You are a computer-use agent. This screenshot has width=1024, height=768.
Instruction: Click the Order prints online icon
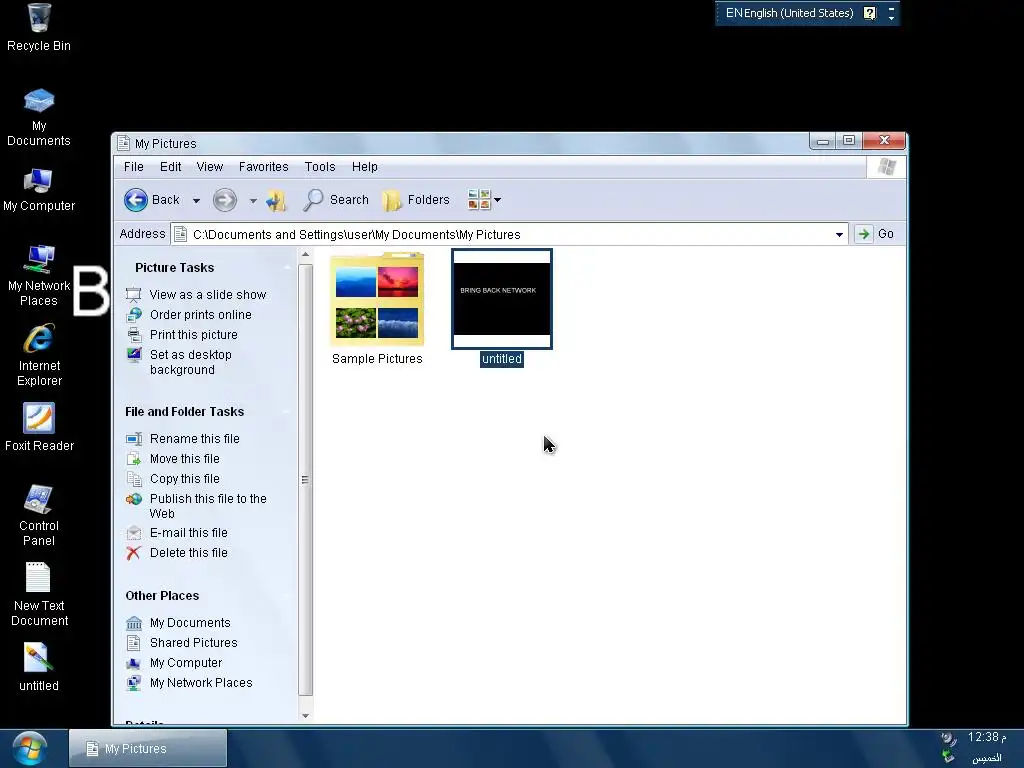coord(134,315)
